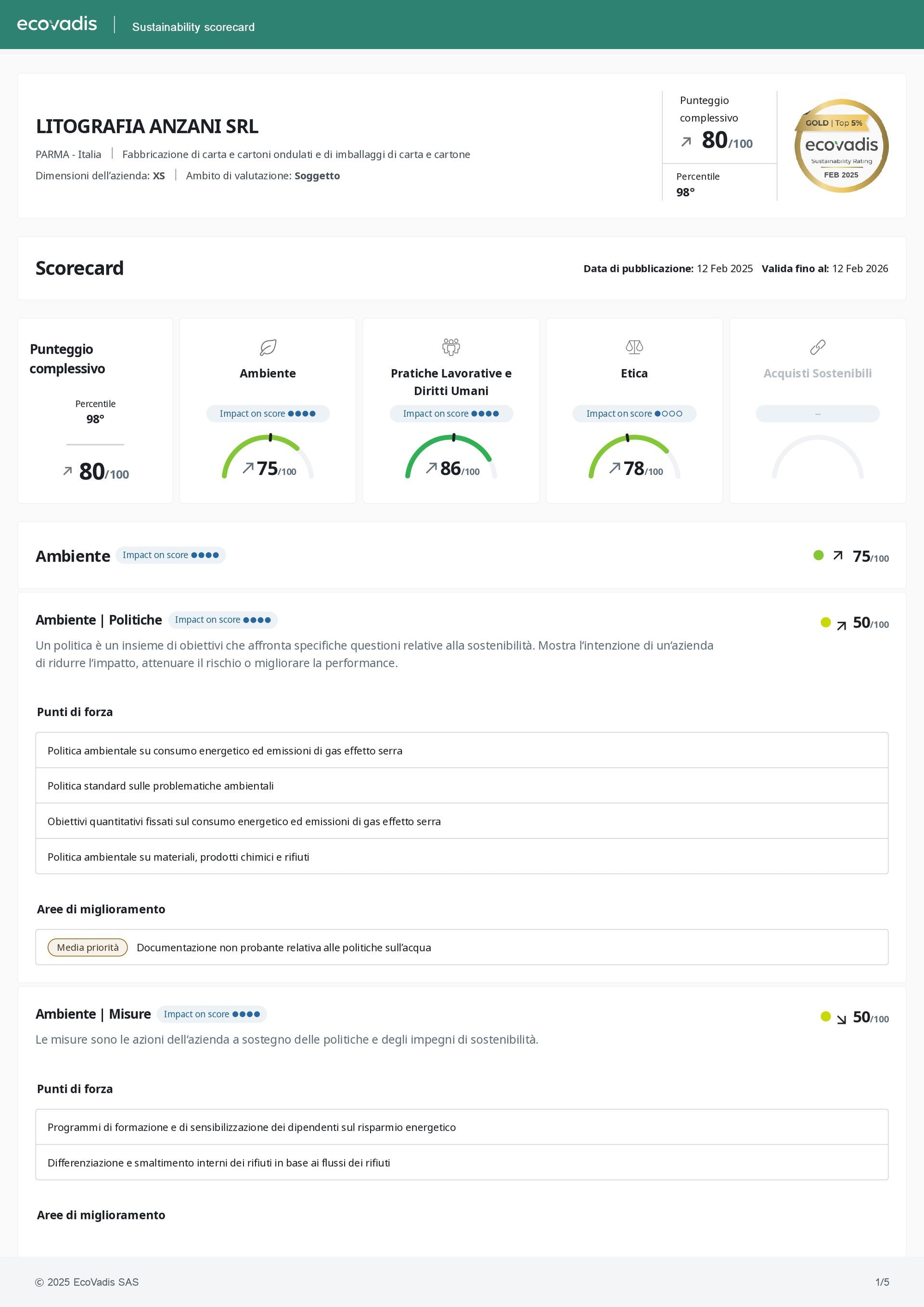Screen dimensions: 924x1307
Task: Click the downward trend arrow in Ambiente Misure
Action: coord(841,1020)
